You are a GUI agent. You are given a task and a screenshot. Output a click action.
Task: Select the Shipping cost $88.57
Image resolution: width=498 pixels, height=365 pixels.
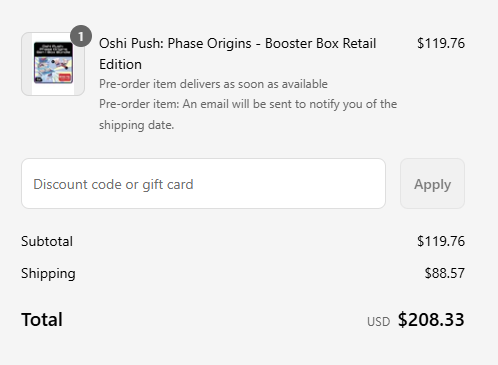tap(445, 273)
